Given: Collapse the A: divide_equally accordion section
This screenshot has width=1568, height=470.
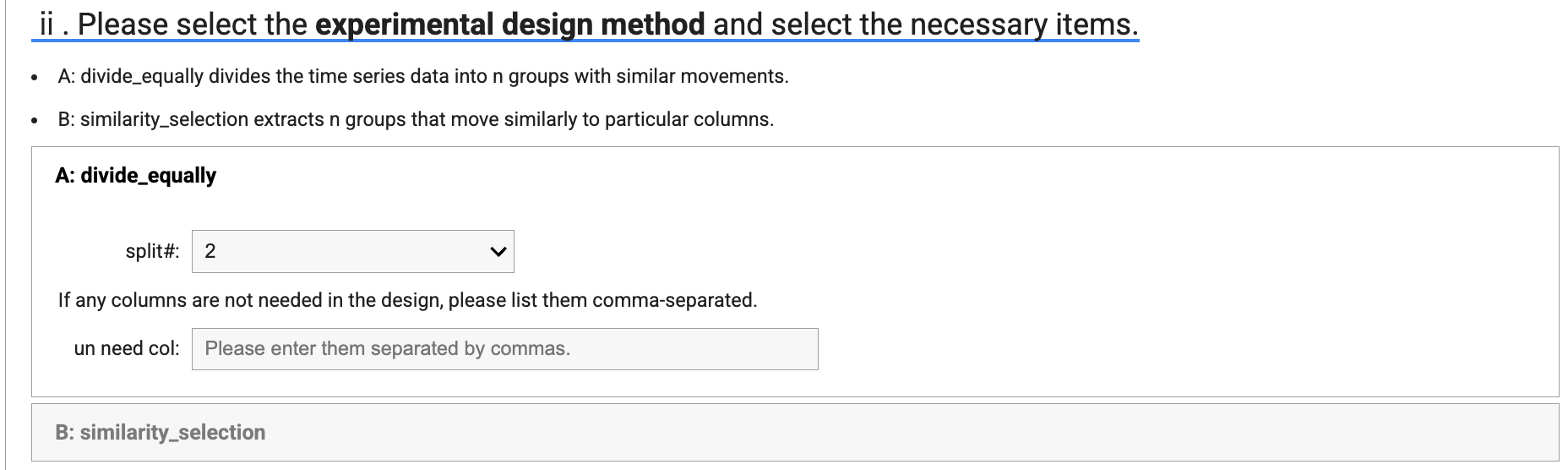Looking at the screenshot, I should pyautogui.click(x=136, y=176).
